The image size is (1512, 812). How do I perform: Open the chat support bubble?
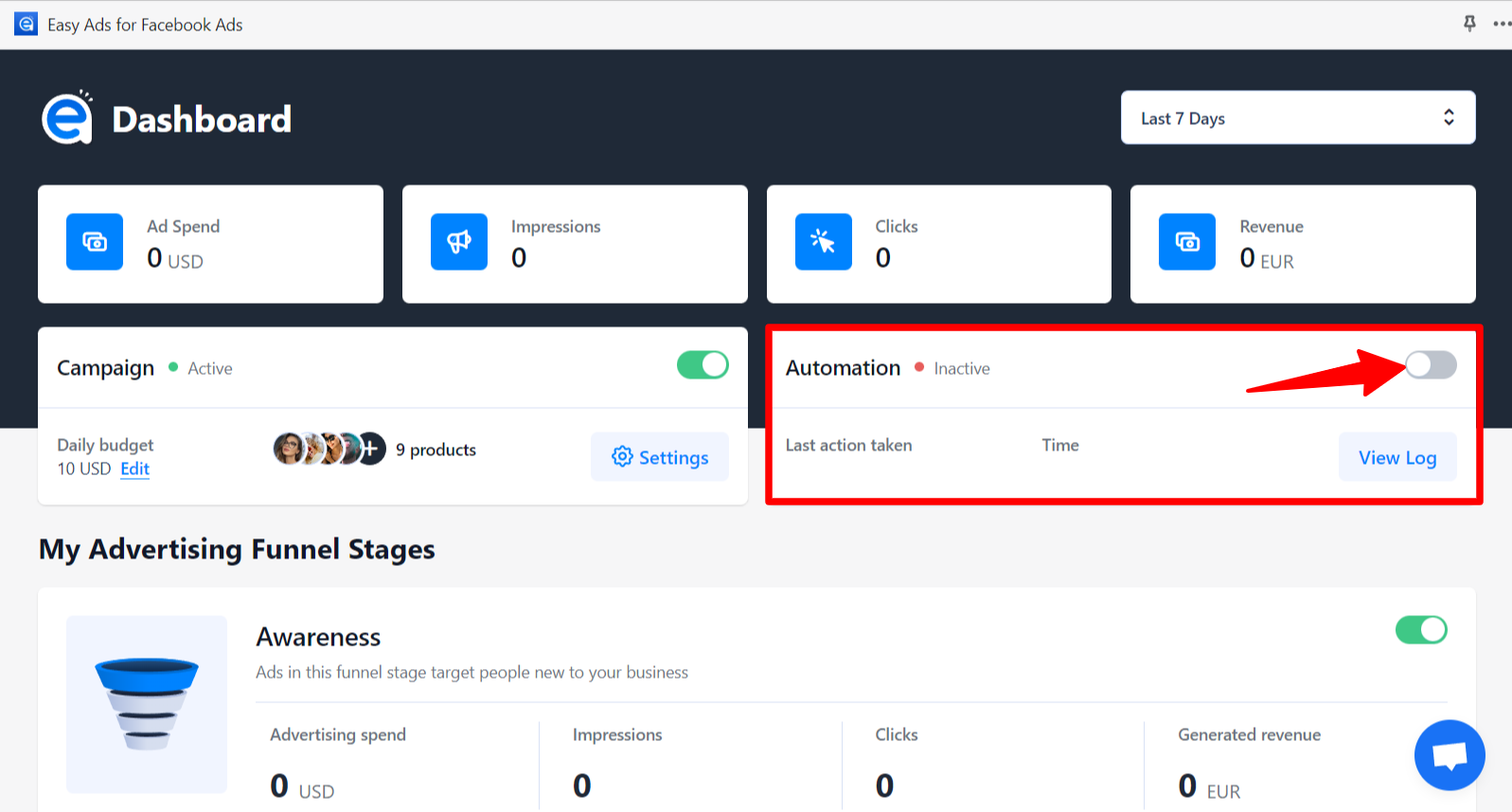click(1449, 755)
